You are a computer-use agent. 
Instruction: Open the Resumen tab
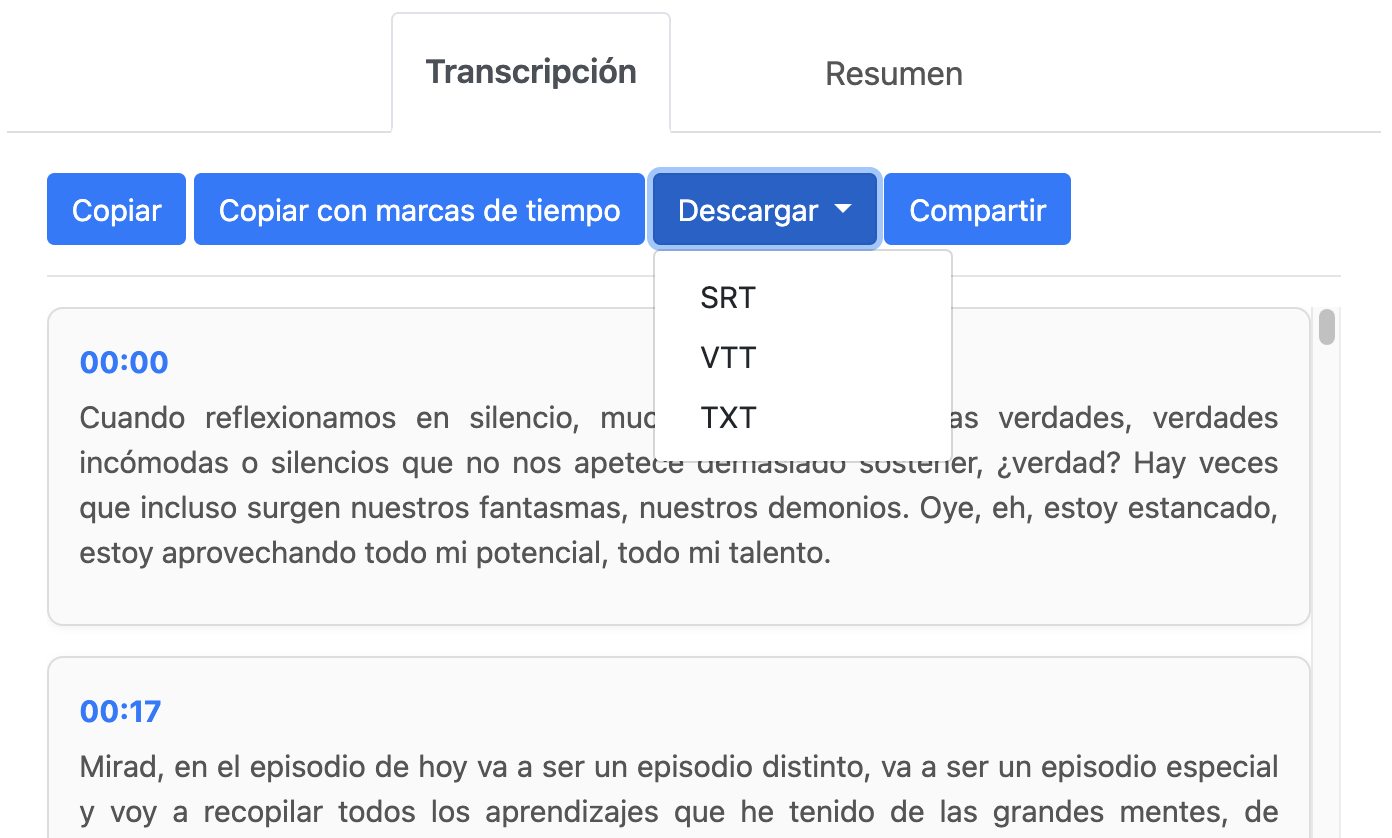pos(894,73)
